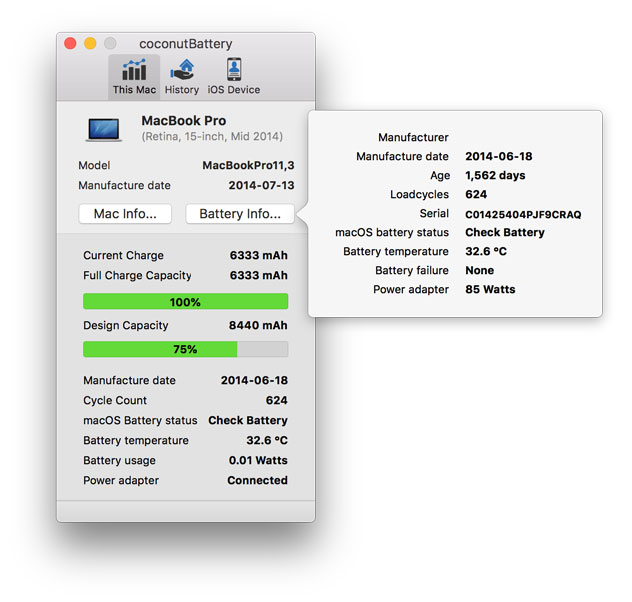This screenshot has height=602, width=632.
Task: Close the coconutBattery window with red button
Action: tap(70, 43)
